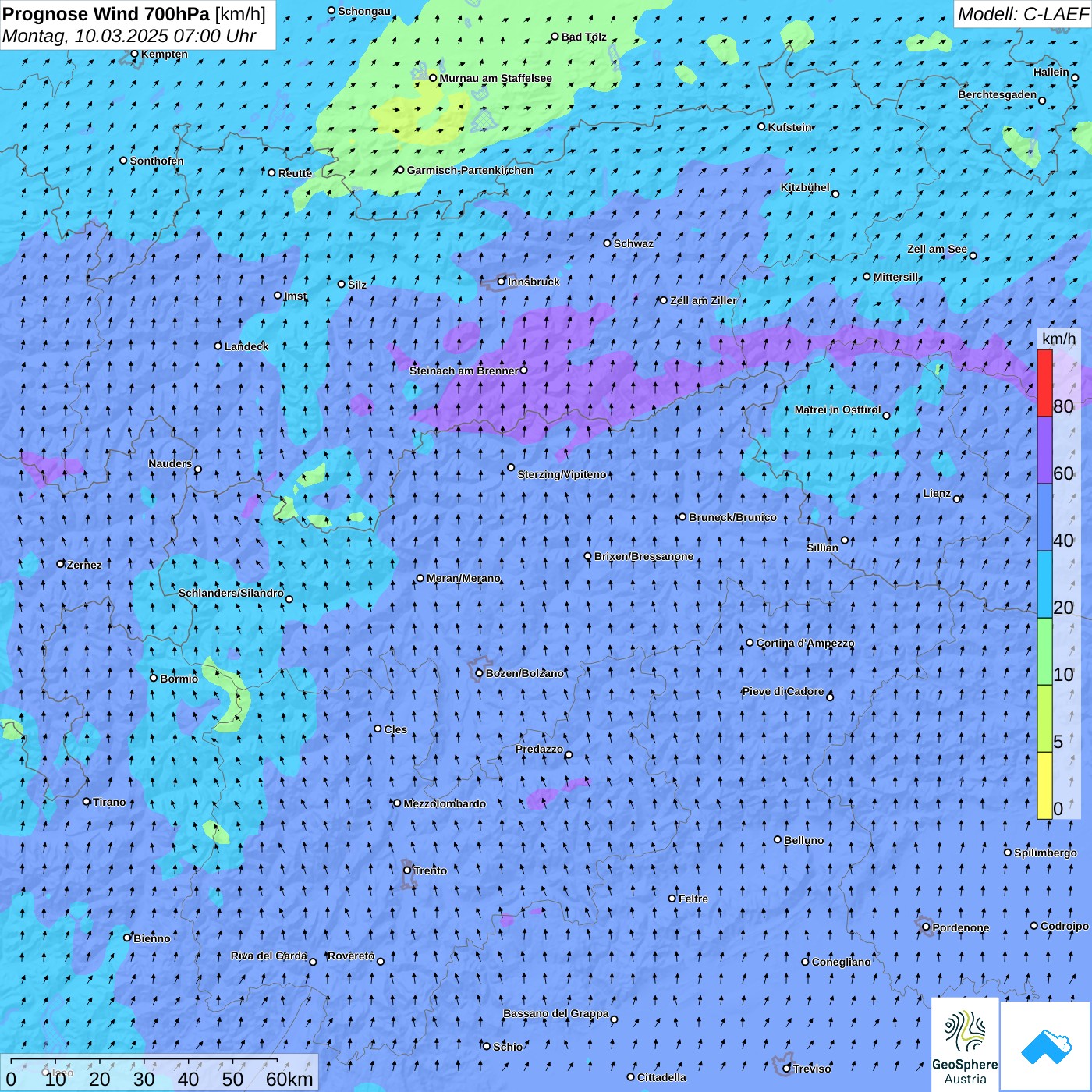Click the Tirano label
Viewport: 1092px width, 1092px height.
coord(109,802)
